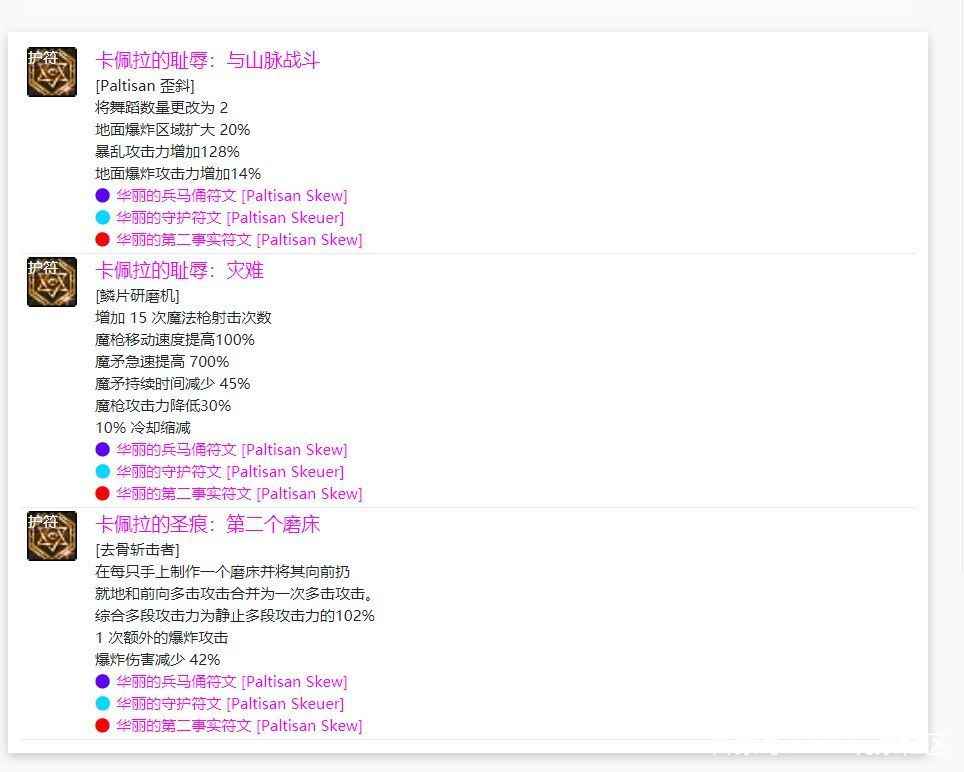Screen dimensions: 964x772
Task: Click talisman icon beside 与山脉战斗 entry
Action: click(52, 72)
